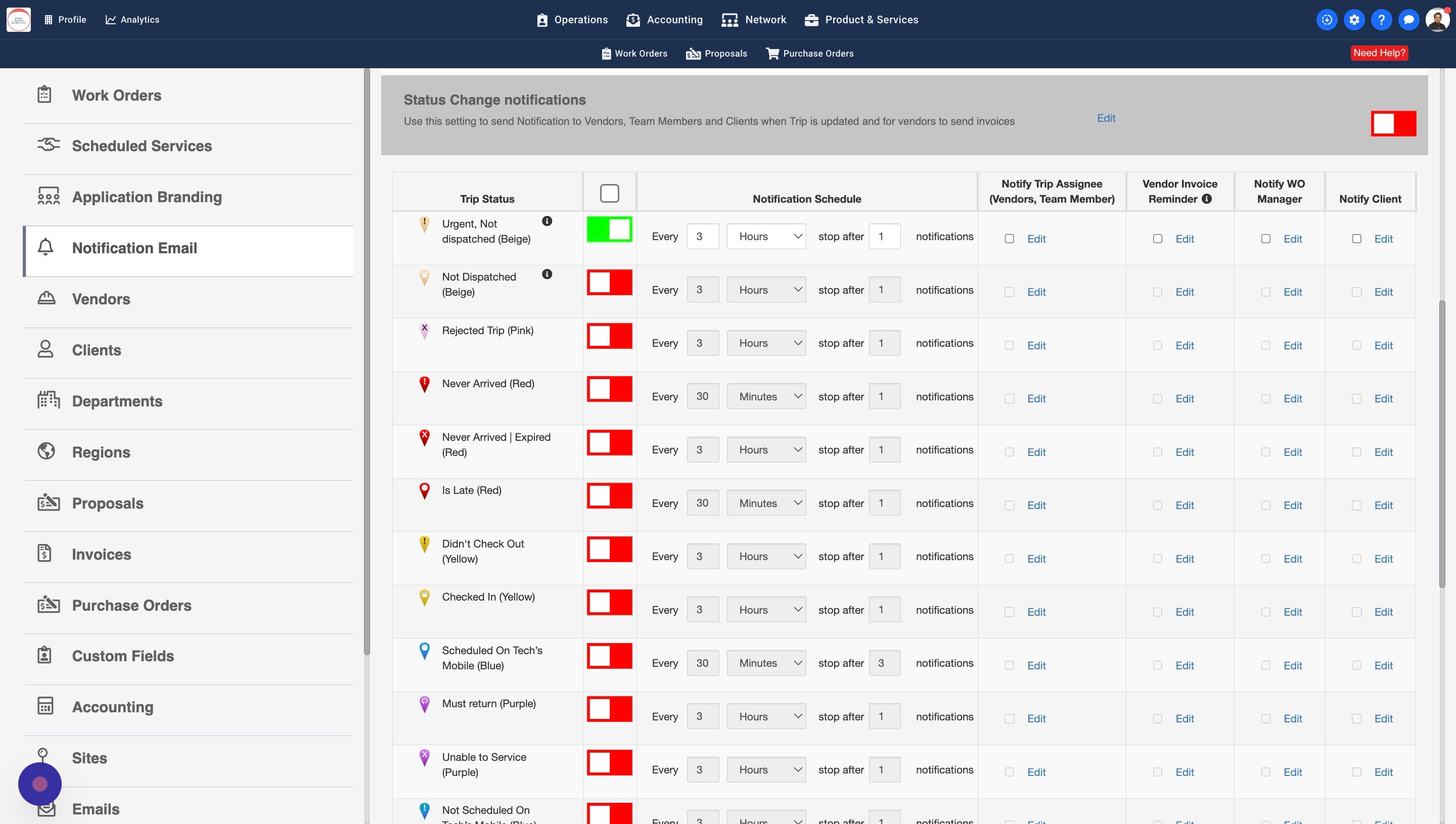Go to Vendors in settings sidebar
Image resolution: width=1456 pixels, height=824 pixels.
click(x=101, y=299)
